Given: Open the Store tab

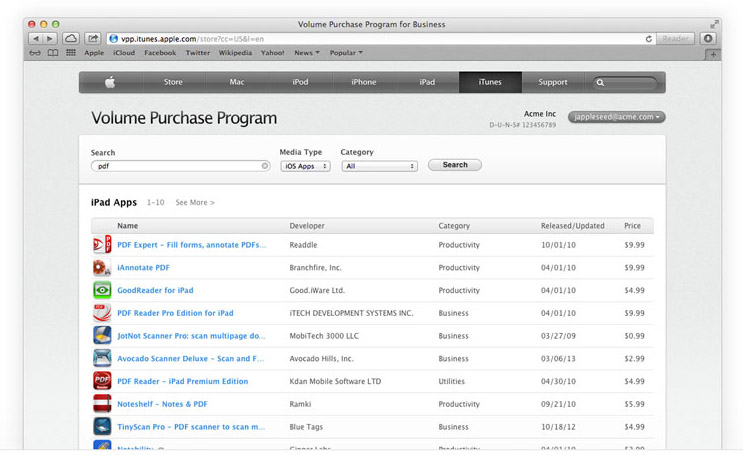Looking at the screenshot, I should 173,82.
